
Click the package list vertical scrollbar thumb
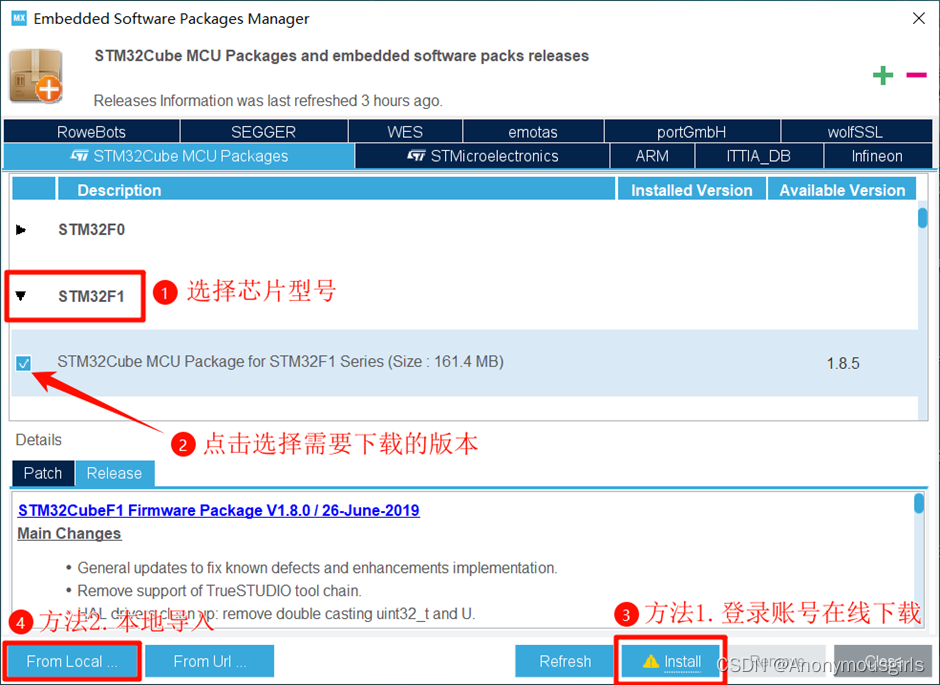pos(923,218)
